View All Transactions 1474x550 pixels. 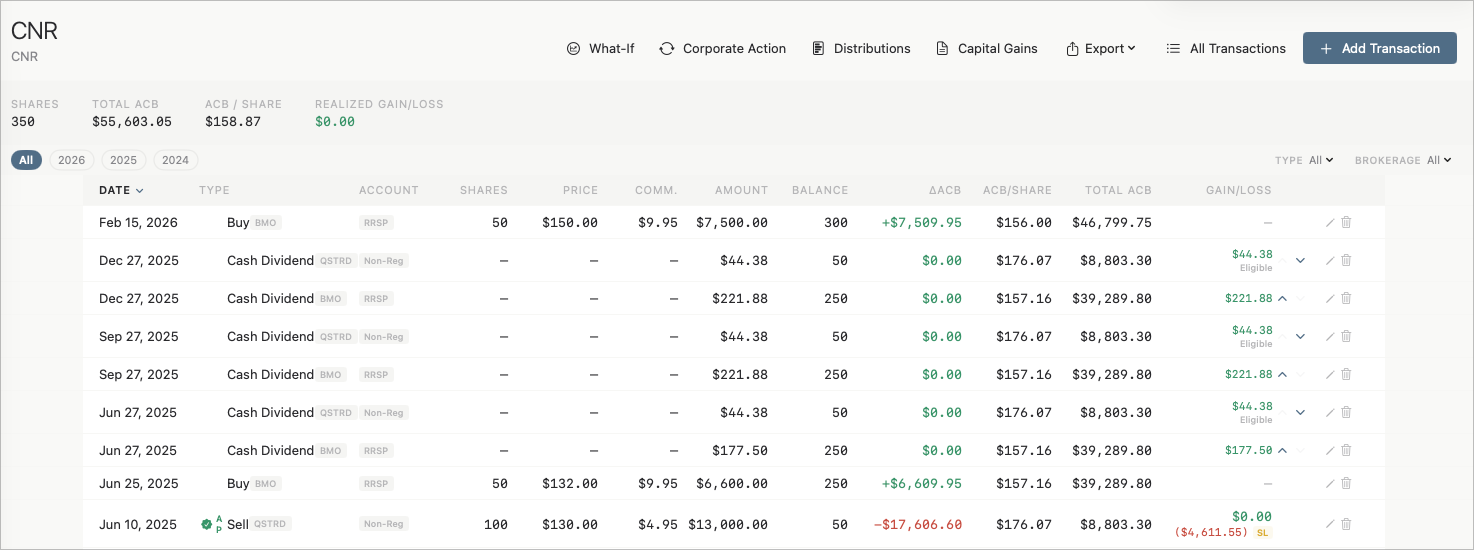(1226, 48)
